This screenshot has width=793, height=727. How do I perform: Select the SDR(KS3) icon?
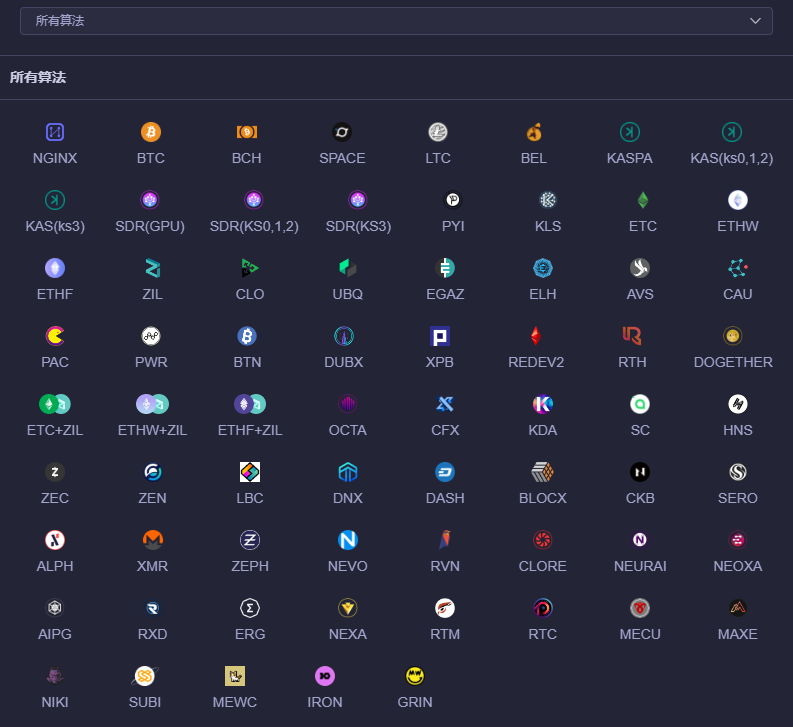[358, 200]
